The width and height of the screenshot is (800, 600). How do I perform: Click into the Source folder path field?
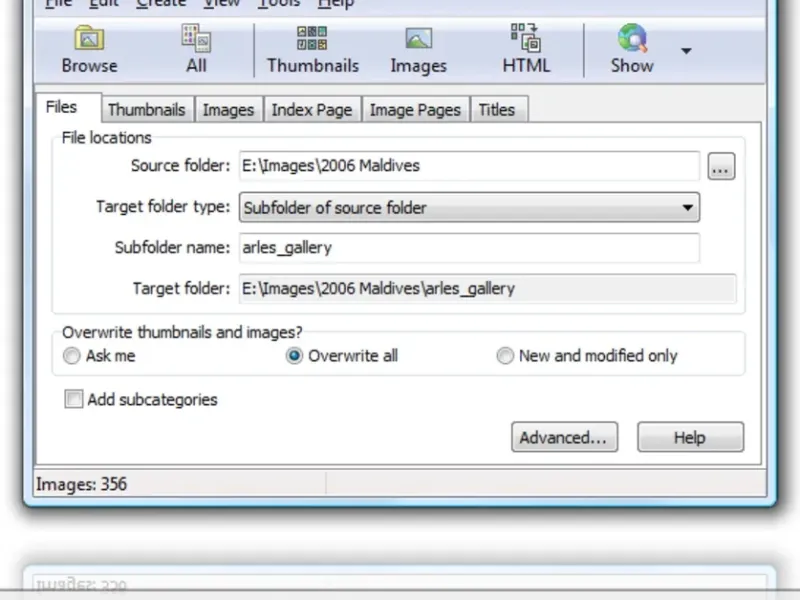[x=469, y=166]
